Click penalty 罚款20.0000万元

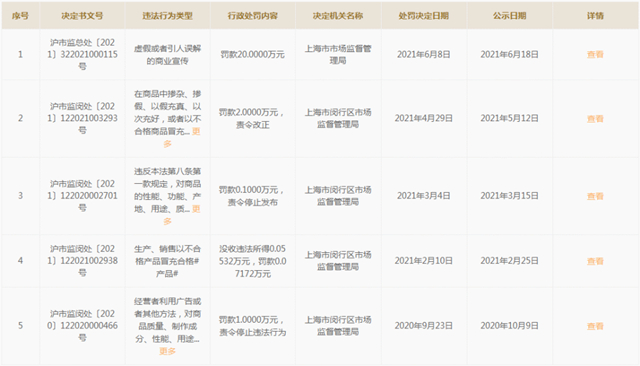(253, 54)
